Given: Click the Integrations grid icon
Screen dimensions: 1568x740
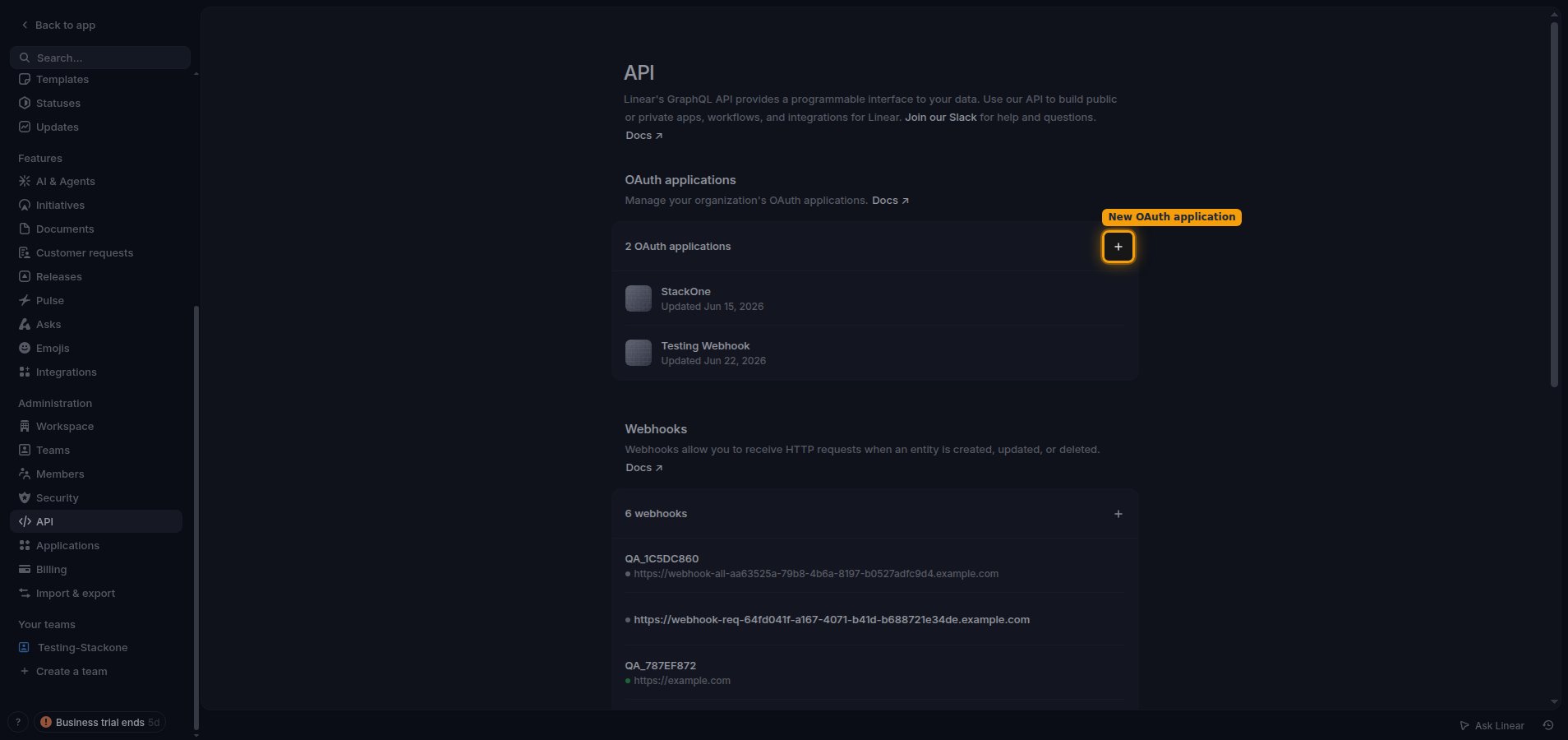Looking at the screenshot, I should (25, 372).
